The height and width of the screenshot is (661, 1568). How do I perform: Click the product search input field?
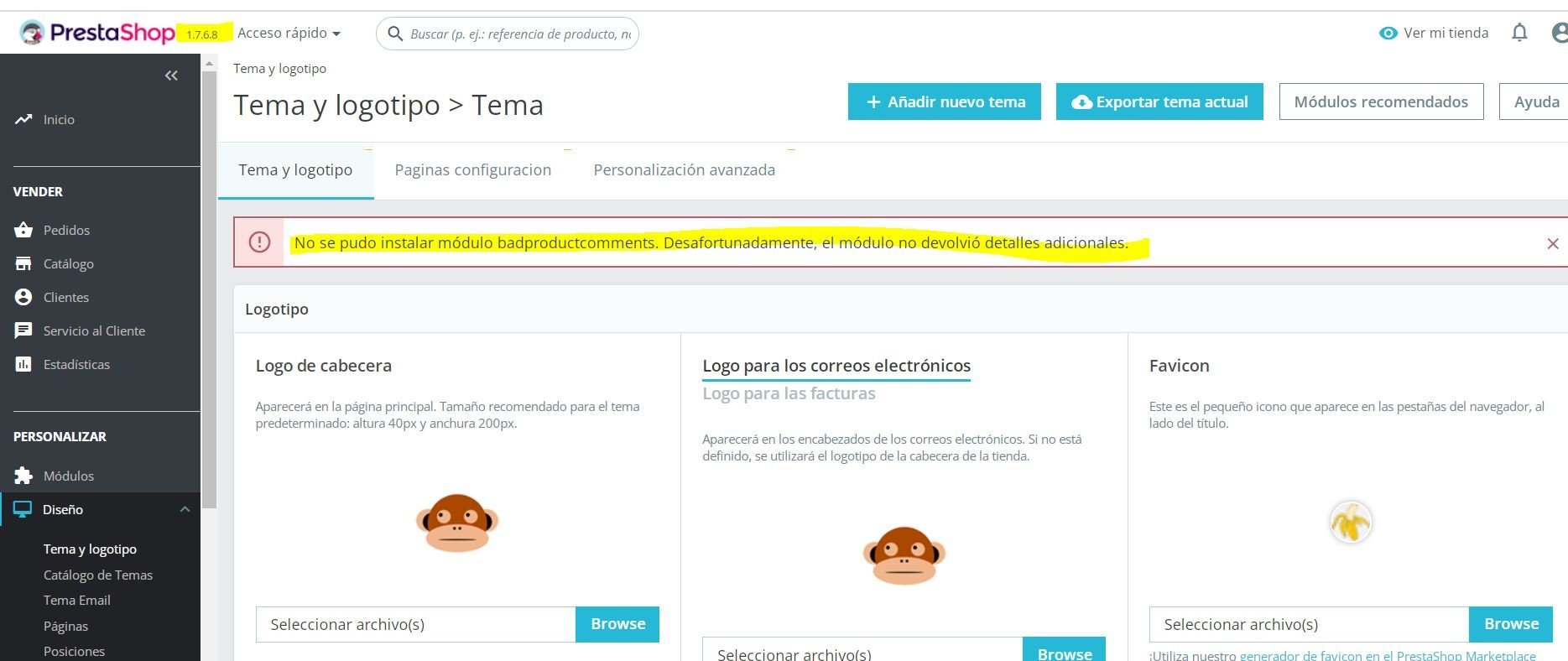click(508, 34)
